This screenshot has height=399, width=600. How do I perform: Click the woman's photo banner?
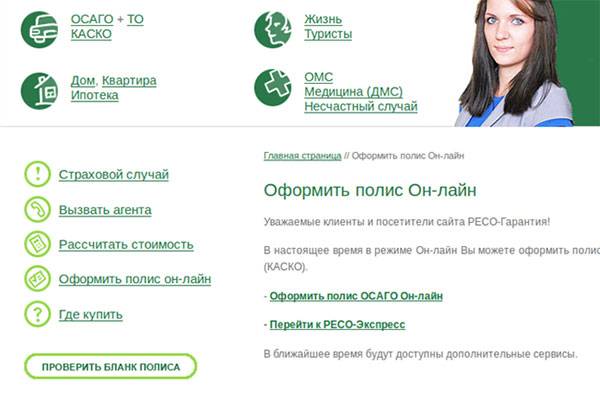coord(527,63)
